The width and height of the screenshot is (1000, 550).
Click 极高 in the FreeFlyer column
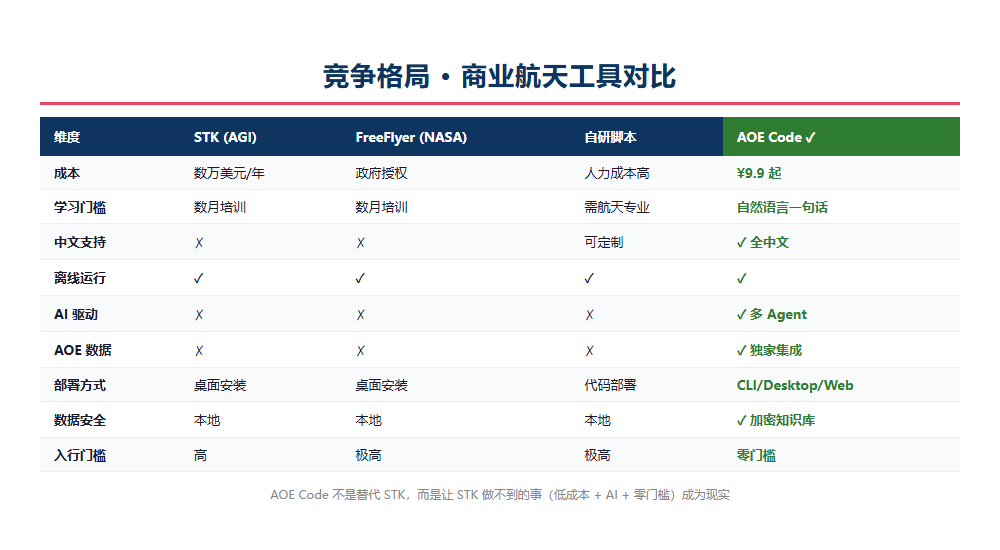[368, 456]
